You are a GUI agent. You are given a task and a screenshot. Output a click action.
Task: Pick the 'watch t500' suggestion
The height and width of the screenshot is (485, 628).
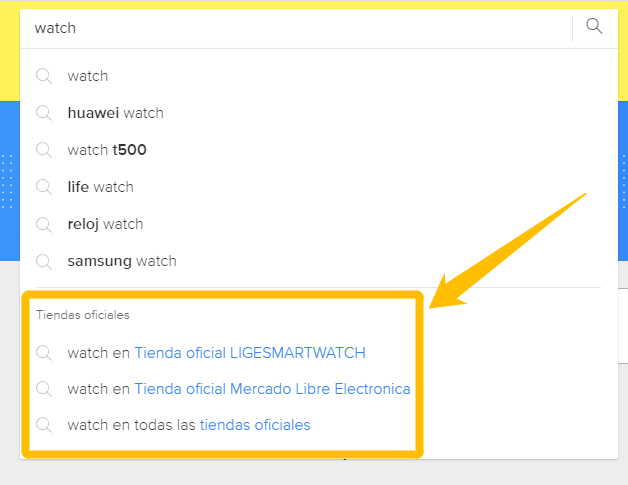tap(107, 150)
